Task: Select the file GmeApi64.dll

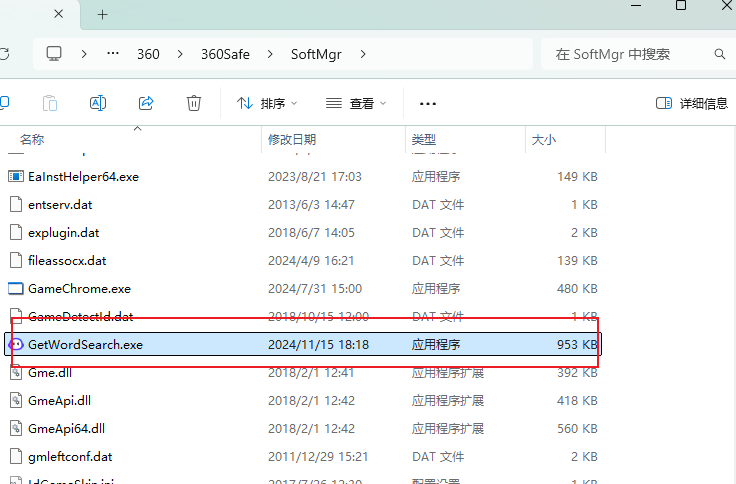Action: (67, 429)
